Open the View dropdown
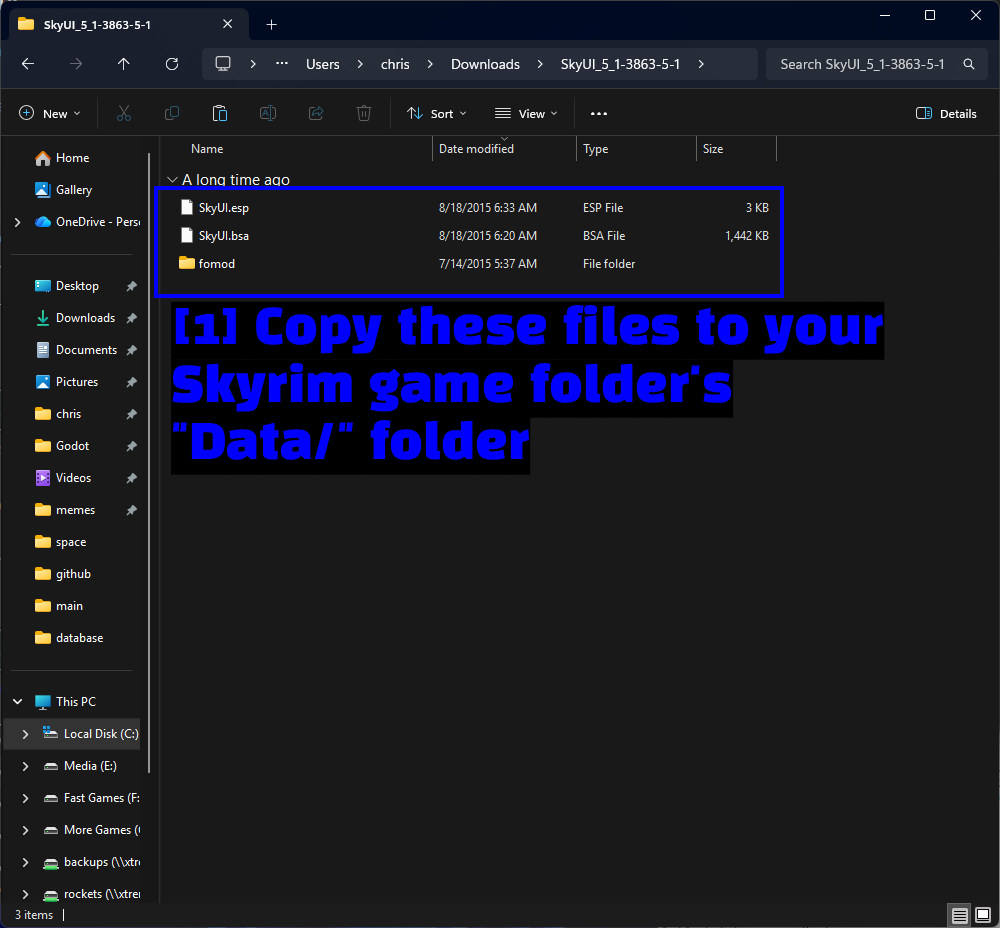This screenshot has height=928, width=1000. tap(526, 114)
